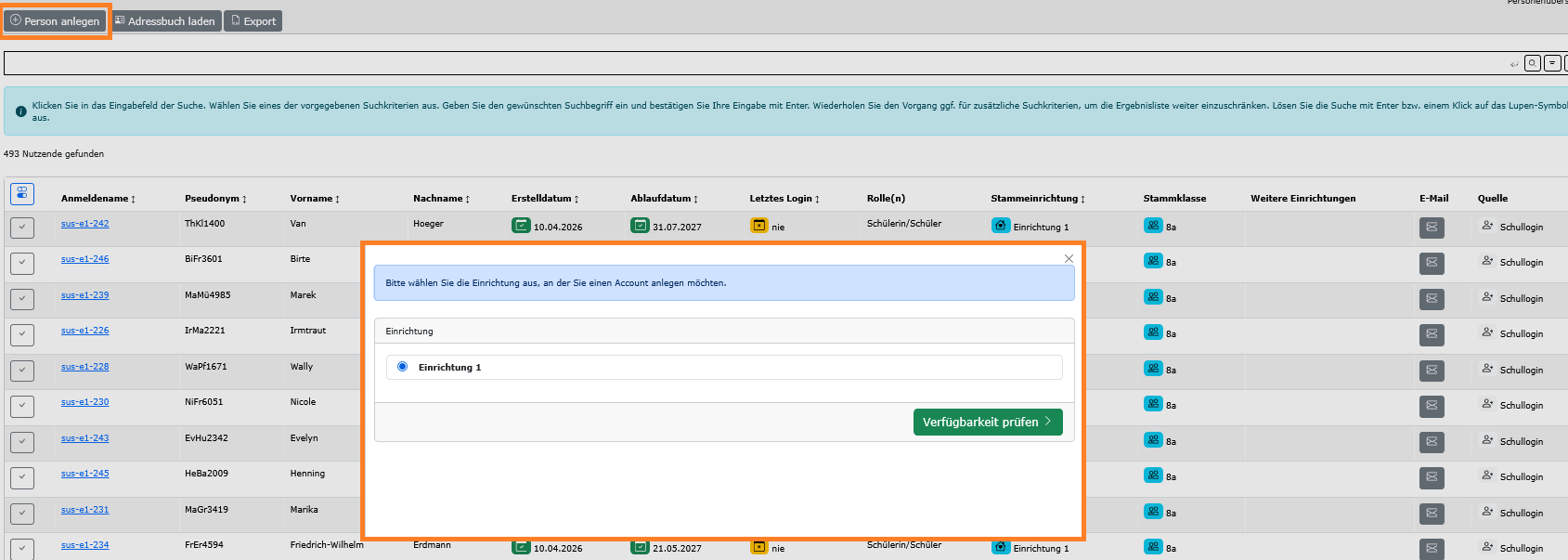Screen dimensions: 1568x560
Task: Click the Stammeinrichtung icon for sus-e1-242
Action: (1001, 226)
